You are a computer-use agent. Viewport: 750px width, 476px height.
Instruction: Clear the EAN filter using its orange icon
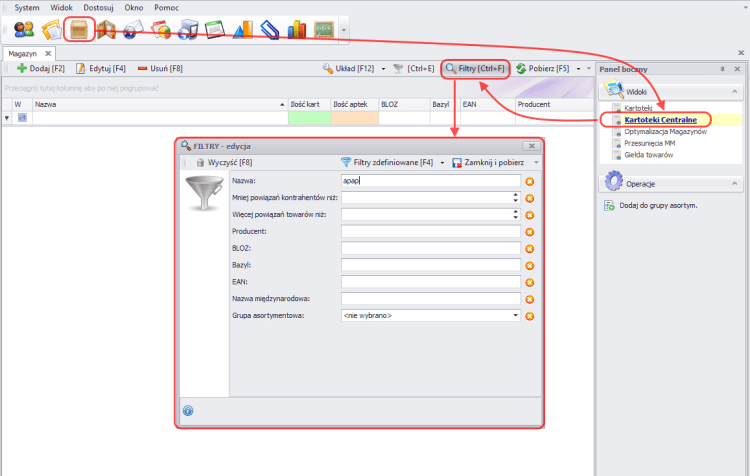(530, 282)
